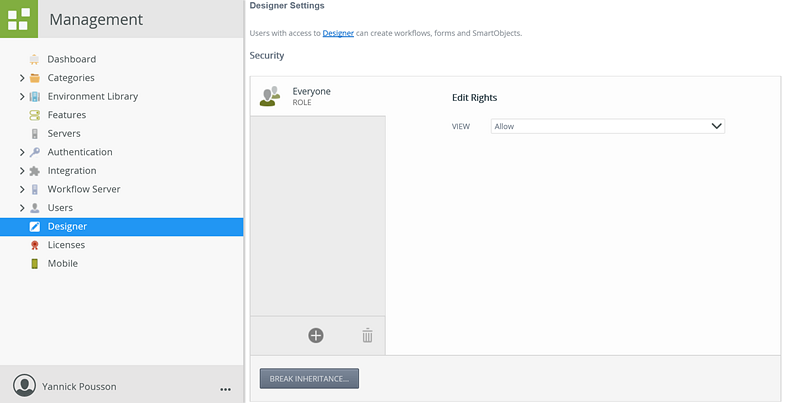Click the user avatar icon

coord(24,386)
